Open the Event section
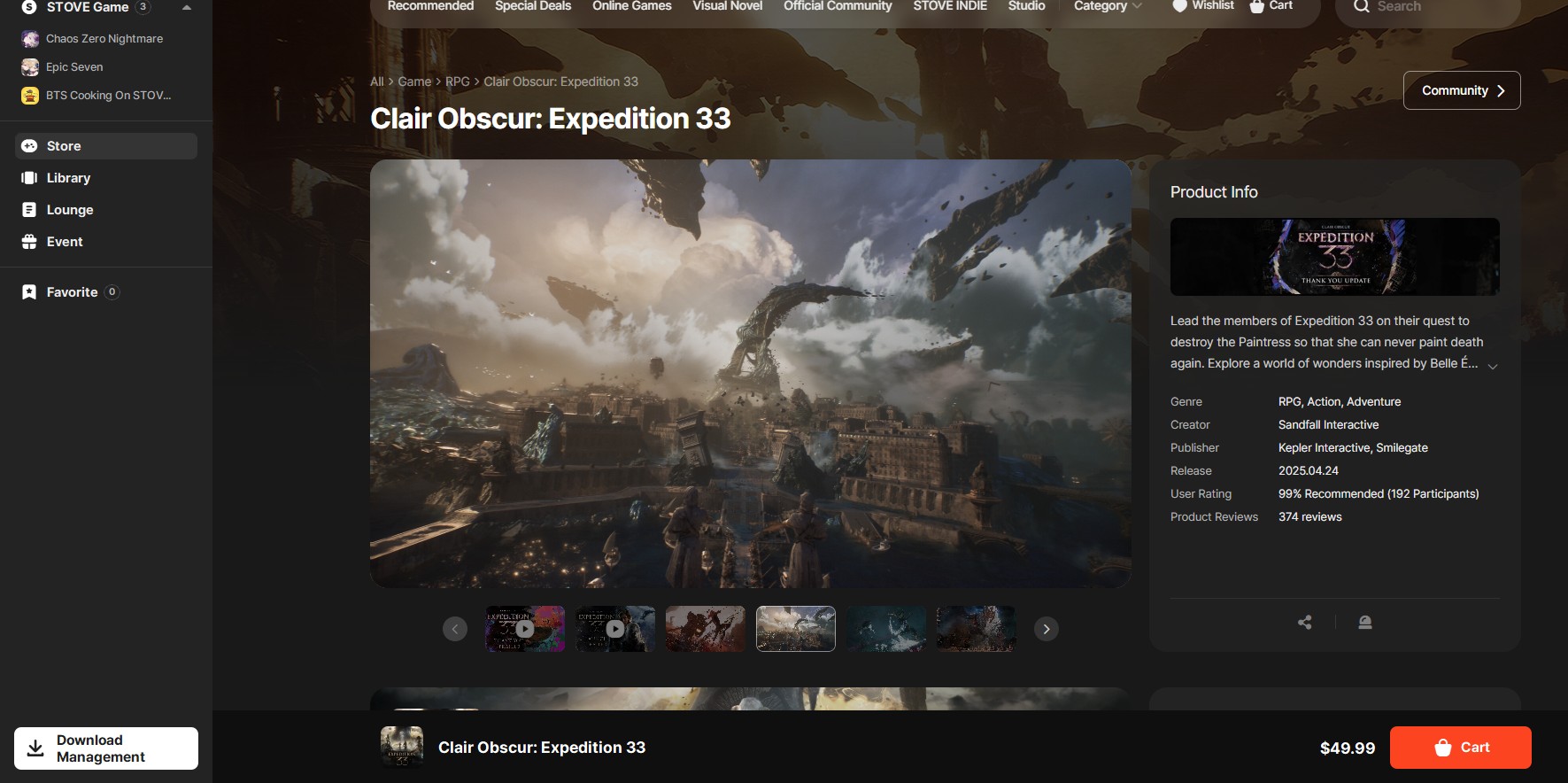This screenshot has width=1568, height=783. (x=106, y=242)
